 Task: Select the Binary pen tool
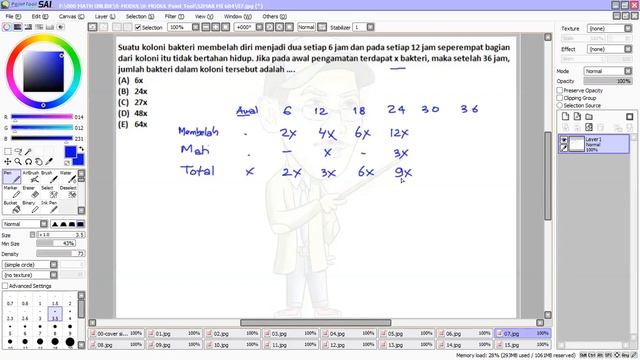click(31, 207)
